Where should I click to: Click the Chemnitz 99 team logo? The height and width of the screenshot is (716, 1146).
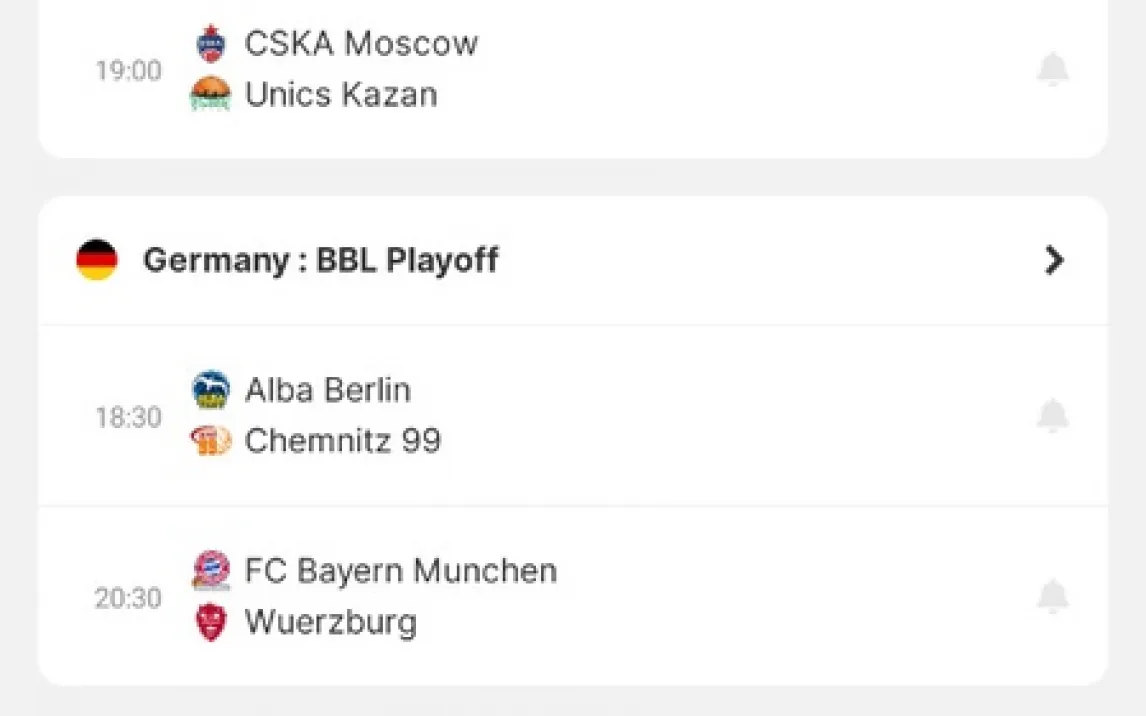(211, 441)
